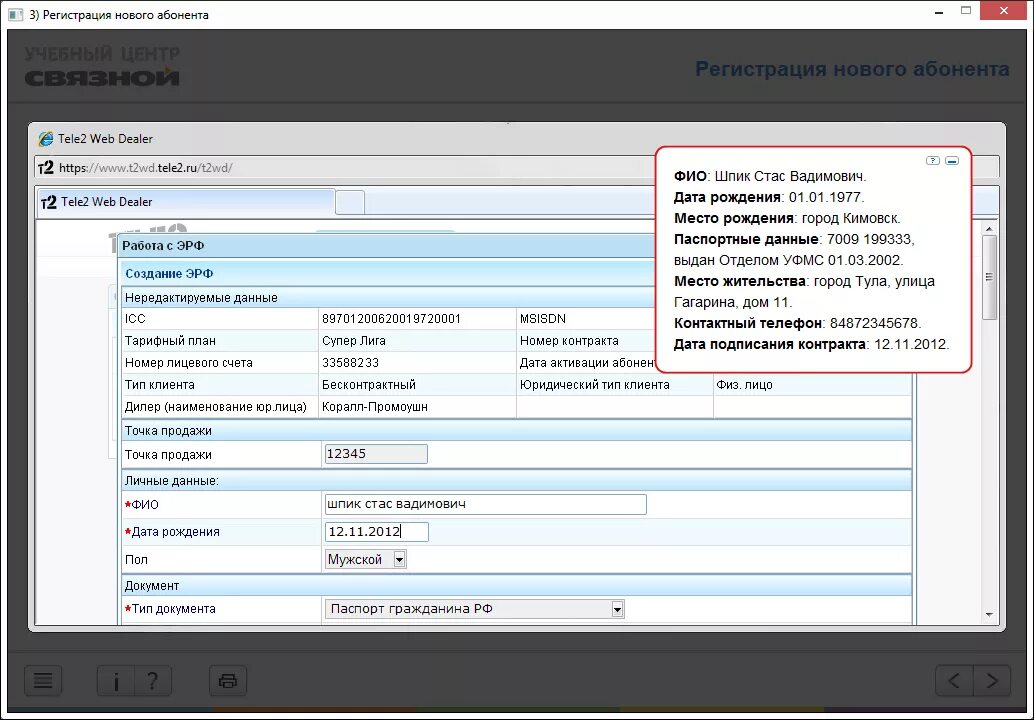Select the Tele2 Web Dealer browser tab

pos(185,202)
